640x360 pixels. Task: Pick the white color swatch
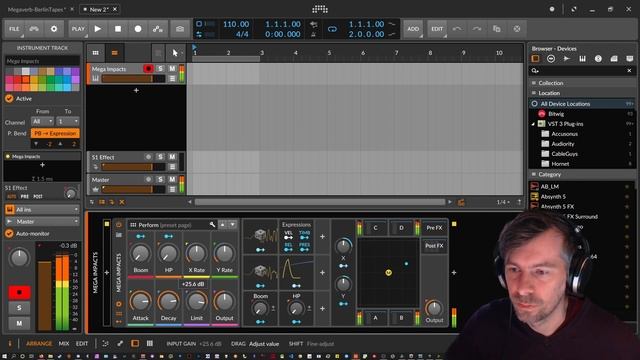25,71
